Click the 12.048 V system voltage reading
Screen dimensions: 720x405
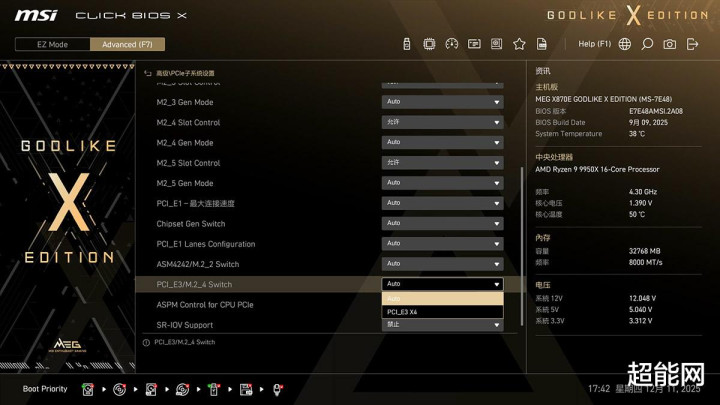(x=642, y=298)
